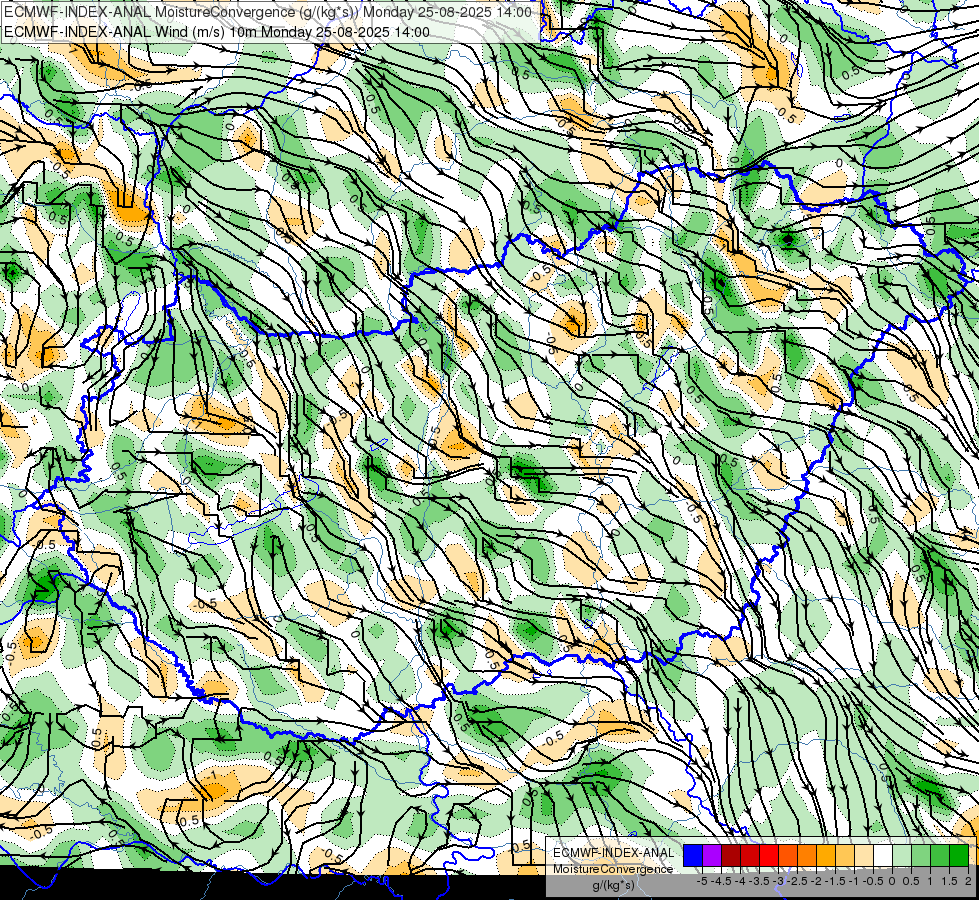Pick the palest green legend swatch
979x900 pixels.
[902, 855]
